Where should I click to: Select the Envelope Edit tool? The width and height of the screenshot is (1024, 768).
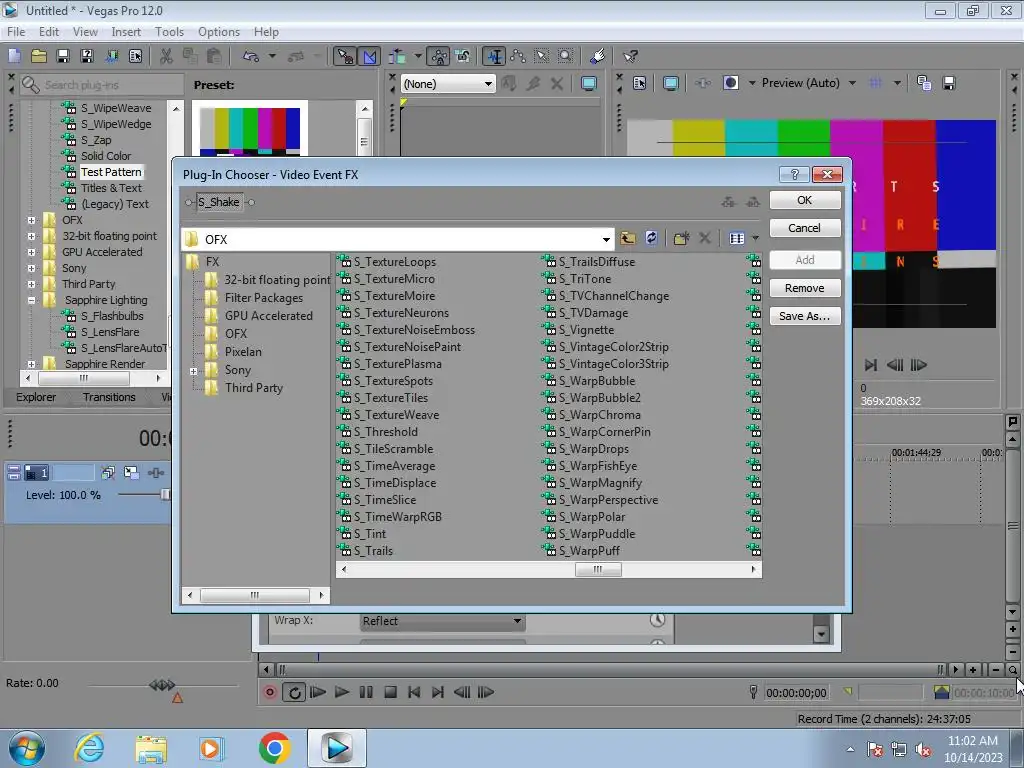click(518, 56)
